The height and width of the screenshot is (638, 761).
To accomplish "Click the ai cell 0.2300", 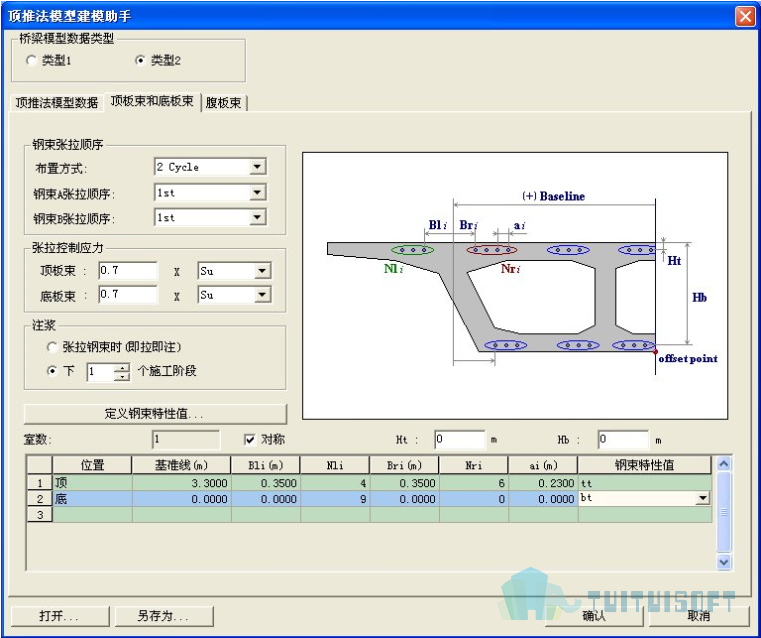I will 543,483.
